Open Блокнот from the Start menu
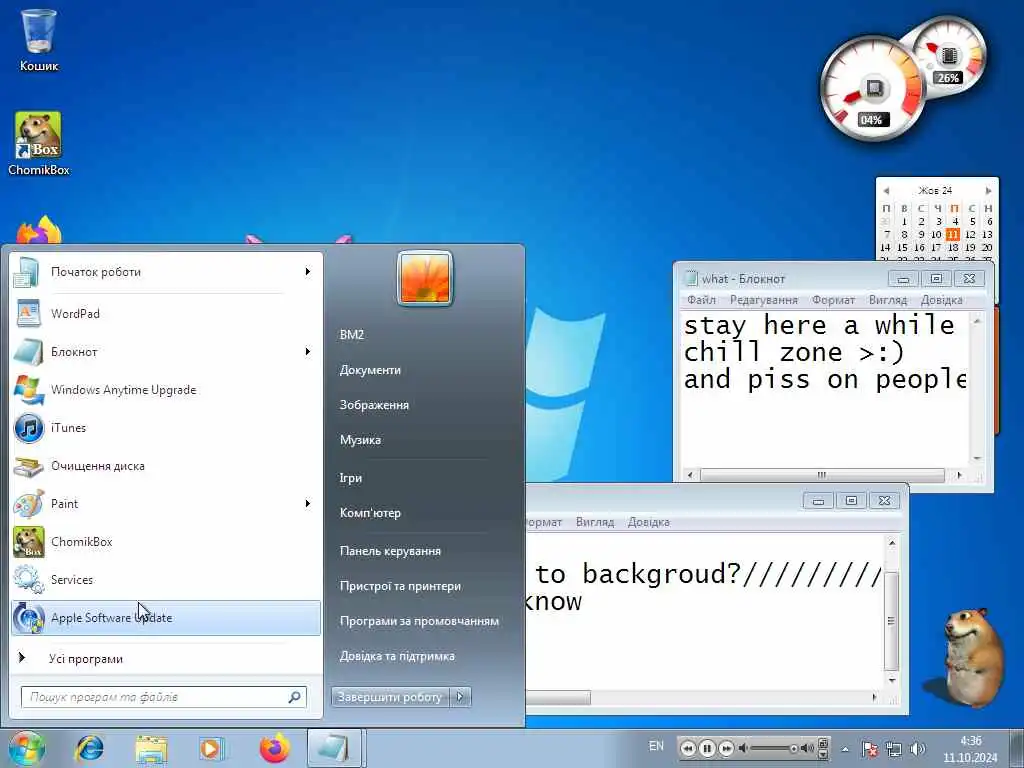Screen dimensions: 1024x768 point(166,352)
